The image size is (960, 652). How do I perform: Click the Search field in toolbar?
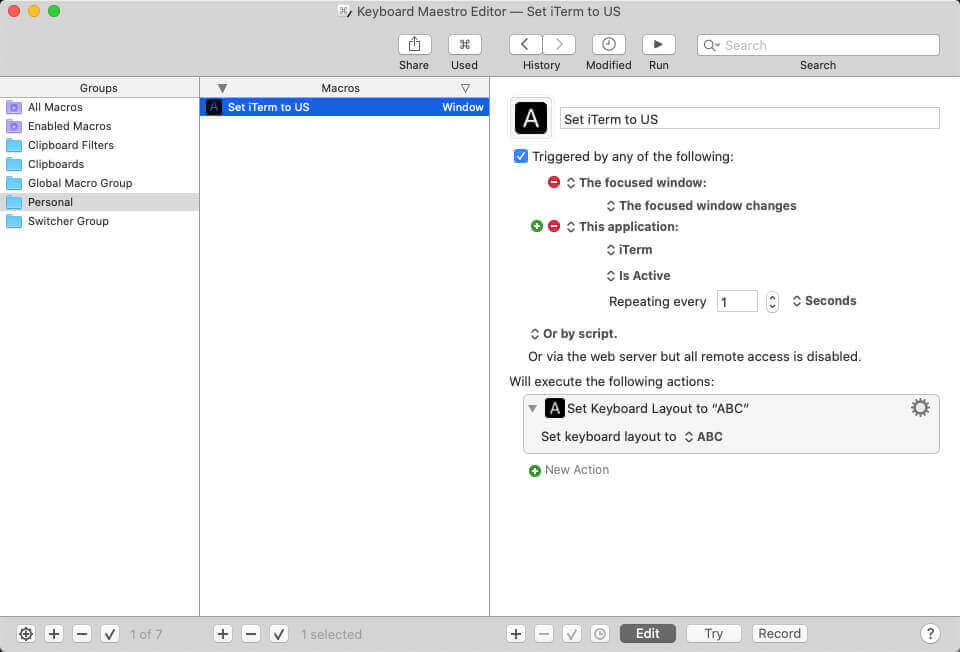coord(818,45)
